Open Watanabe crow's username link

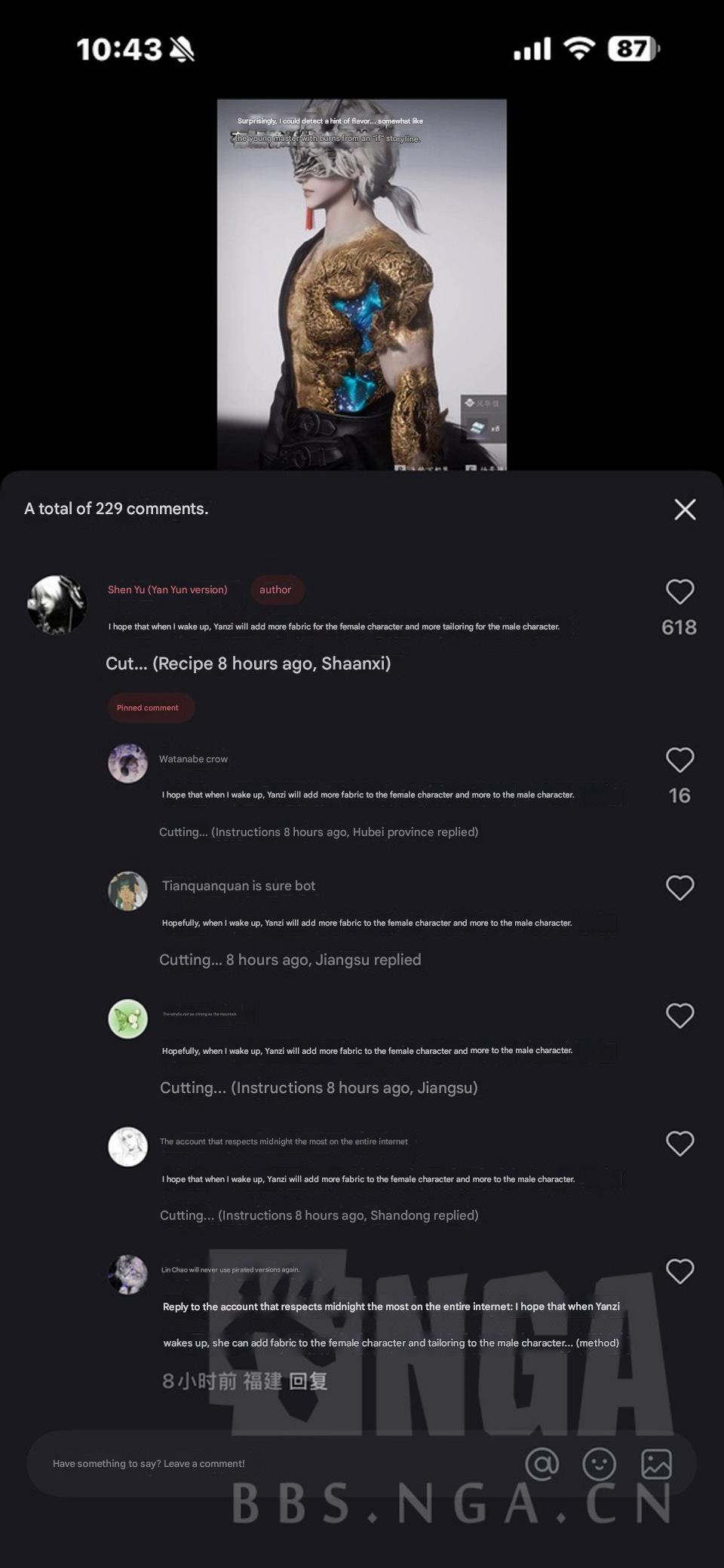pyautogui.click(x=193, y=759)
